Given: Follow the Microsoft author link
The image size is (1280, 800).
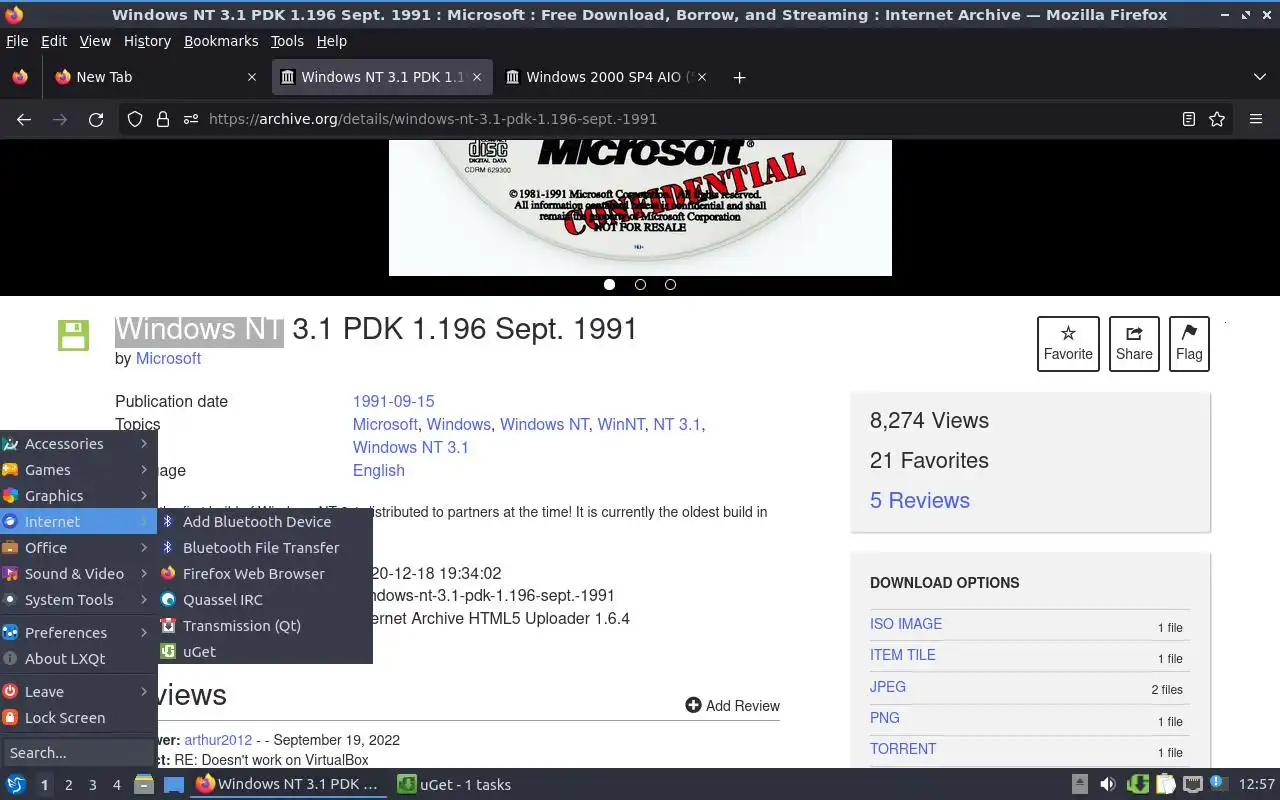Looking at the screenshot, I should (168, 358).
